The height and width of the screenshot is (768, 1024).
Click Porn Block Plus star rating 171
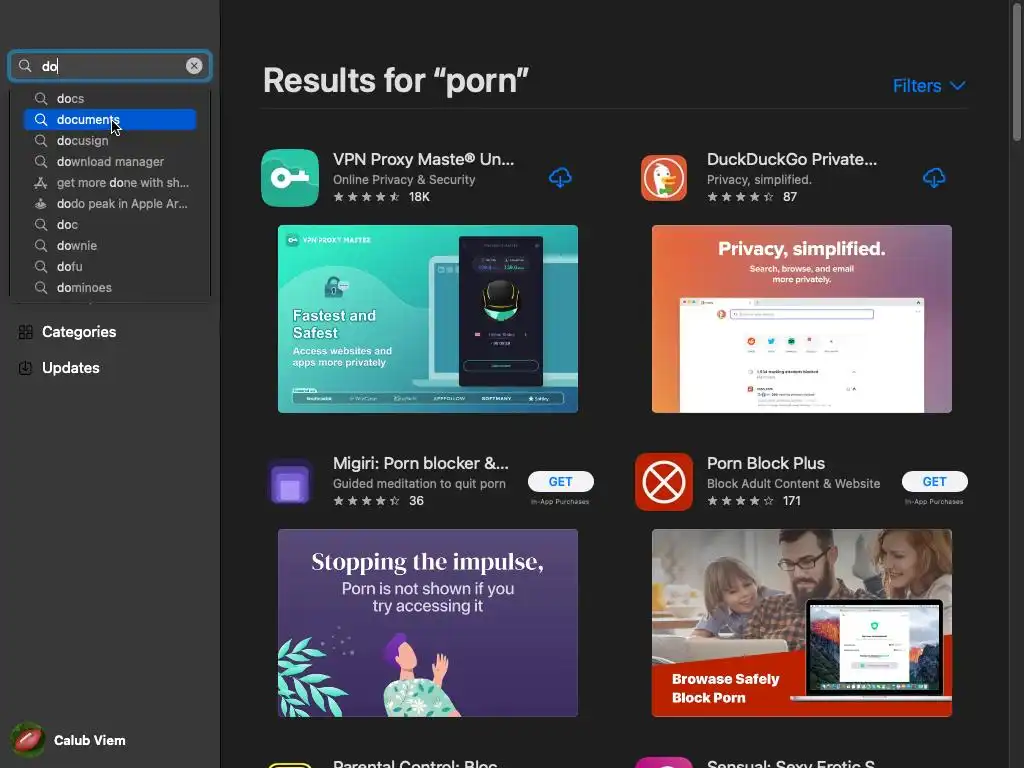point(754,501)
